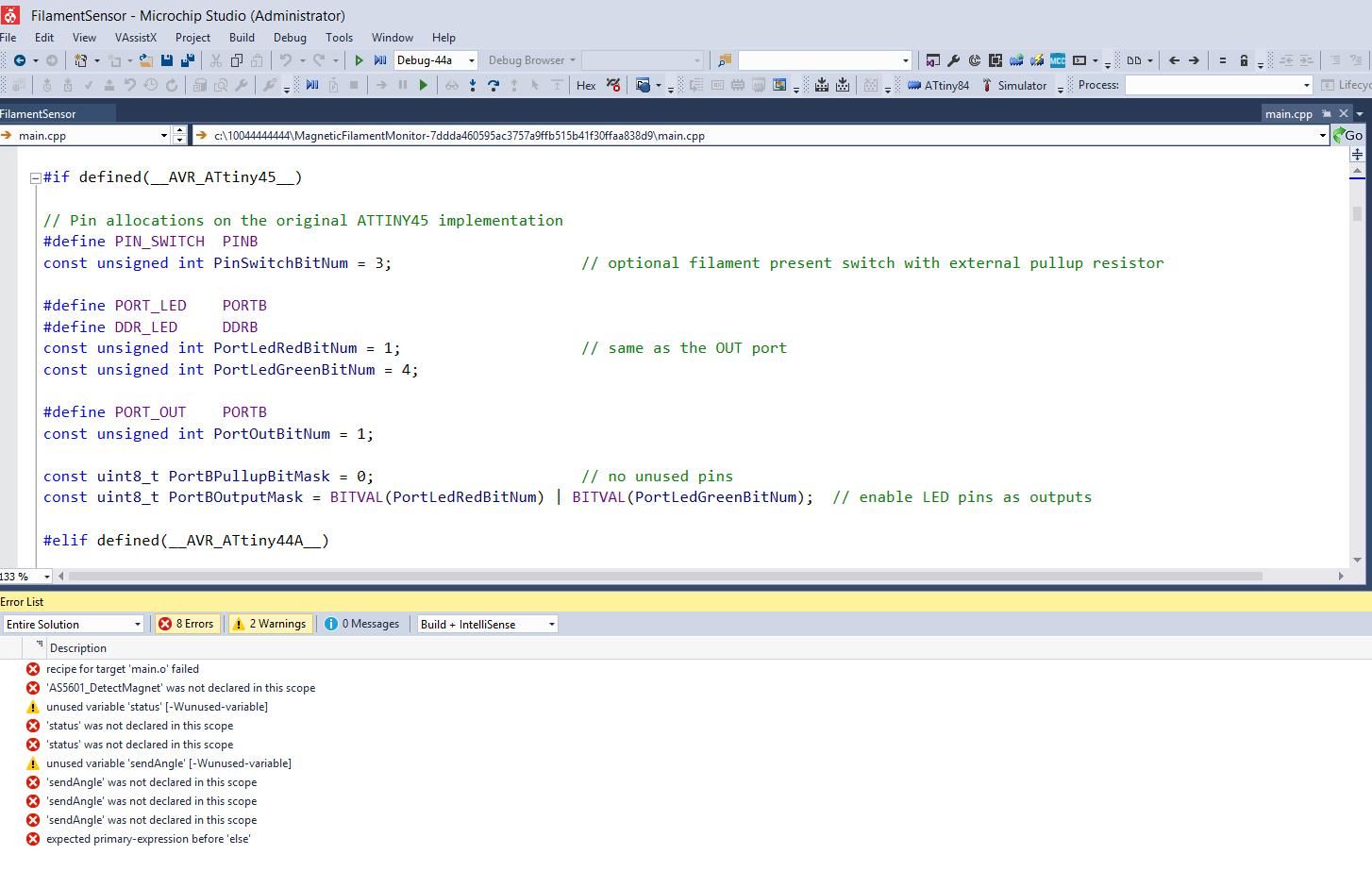This screenshot has height=888, width=1372.
Task: Open the Simulator tool selection
Action: pos(1013,85)
